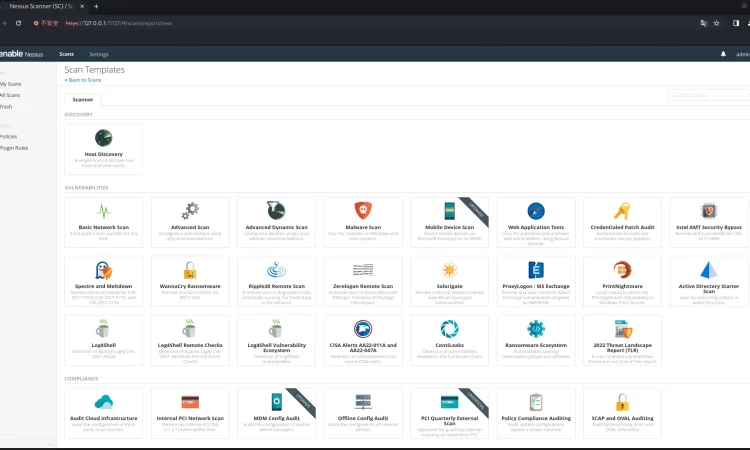
Task: Open the All Scans folder
Action: tap(10, 95)
